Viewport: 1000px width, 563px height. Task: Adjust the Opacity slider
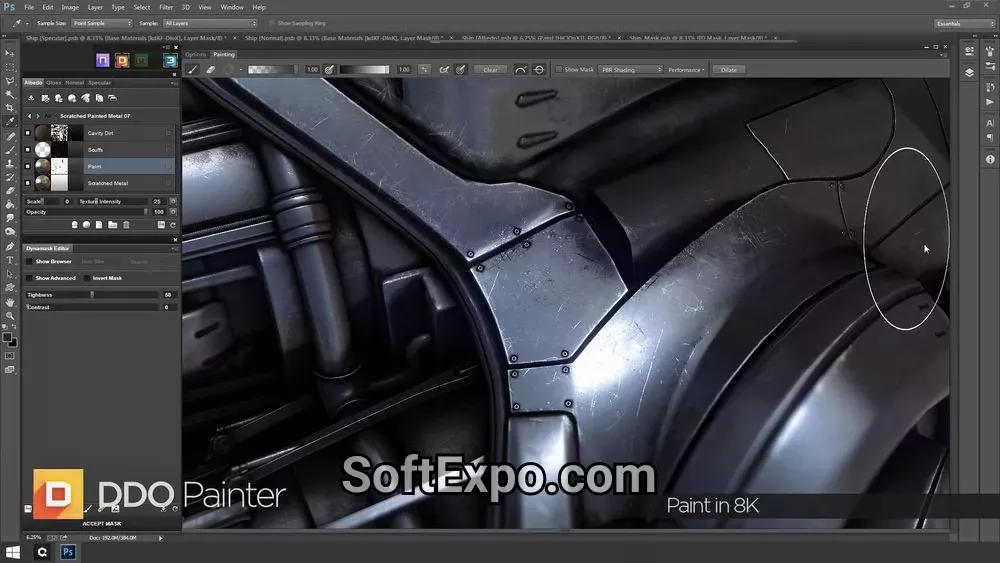(86, 212)
